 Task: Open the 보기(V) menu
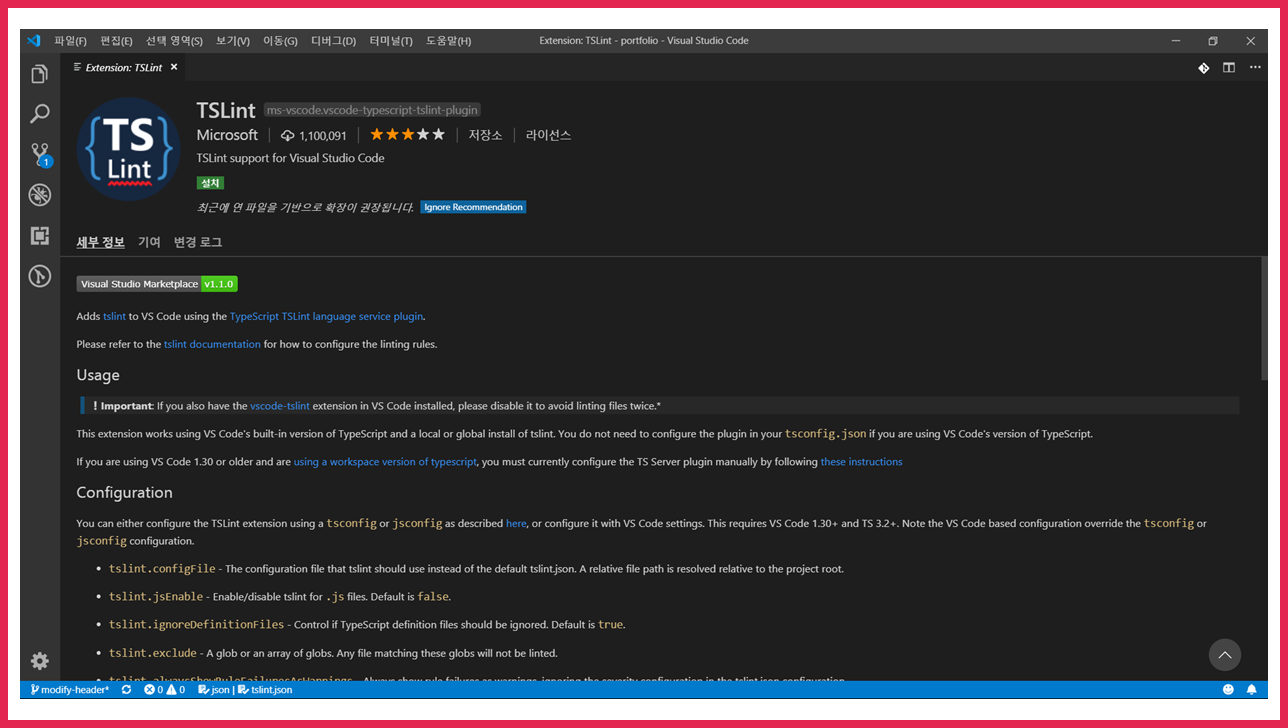[233, 41]
